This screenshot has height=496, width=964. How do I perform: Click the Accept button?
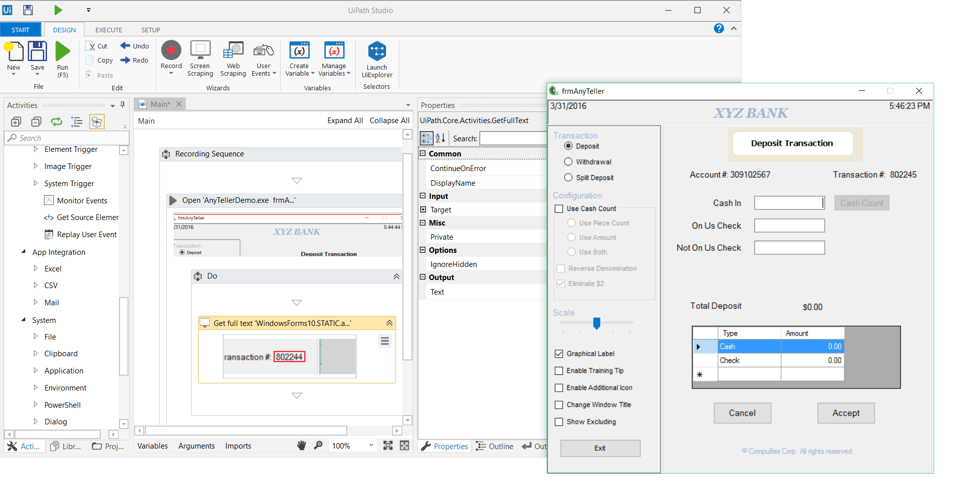point(846,413)
